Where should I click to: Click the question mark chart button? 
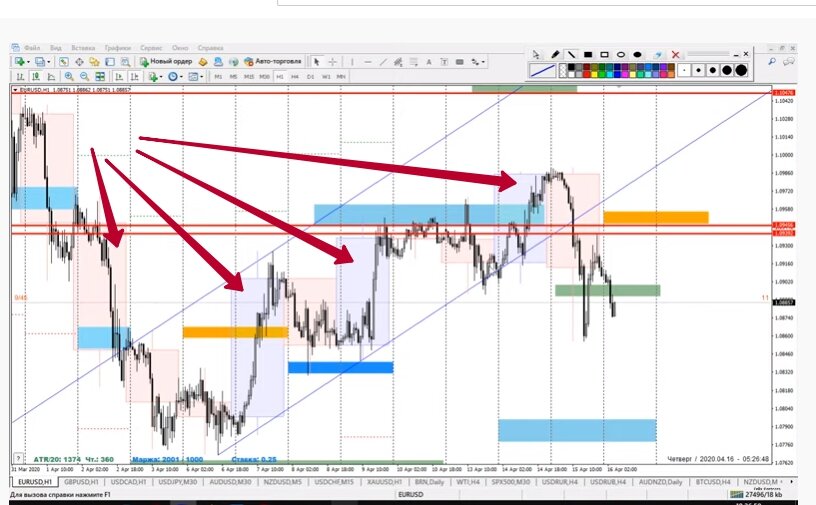click(x=18, y=459)
